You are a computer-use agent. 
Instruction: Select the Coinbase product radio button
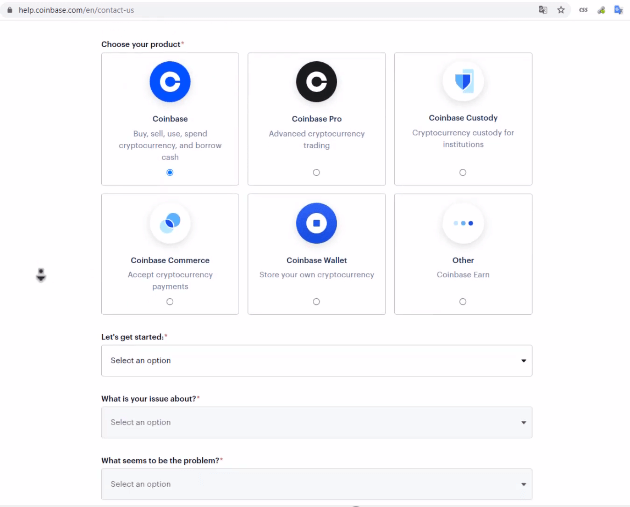click(170, 172)
